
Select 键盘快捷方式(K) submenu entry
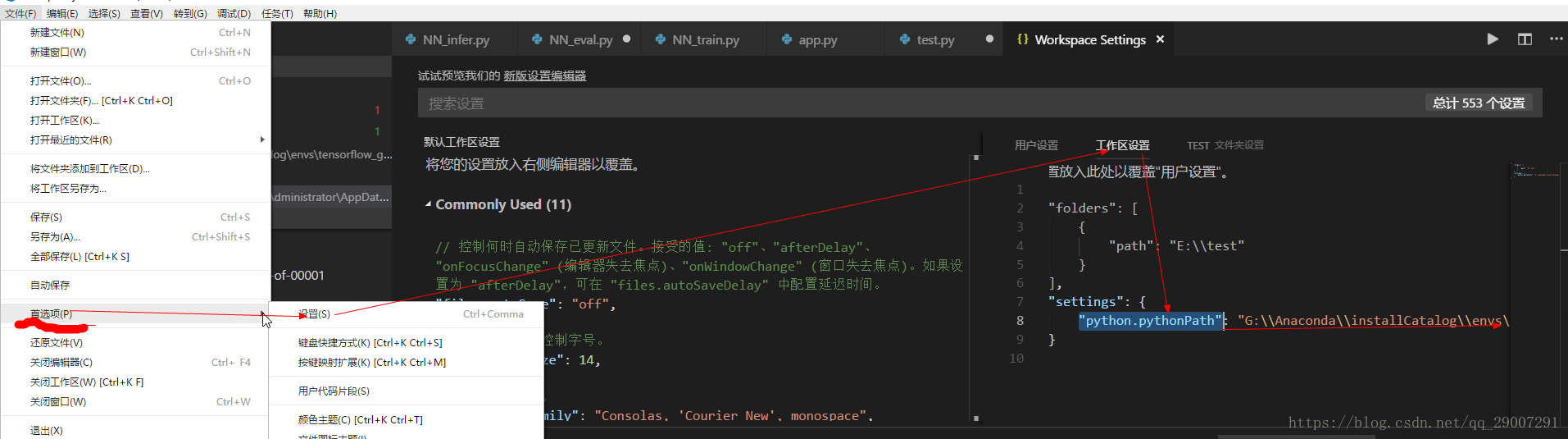[x=407, y=342]
